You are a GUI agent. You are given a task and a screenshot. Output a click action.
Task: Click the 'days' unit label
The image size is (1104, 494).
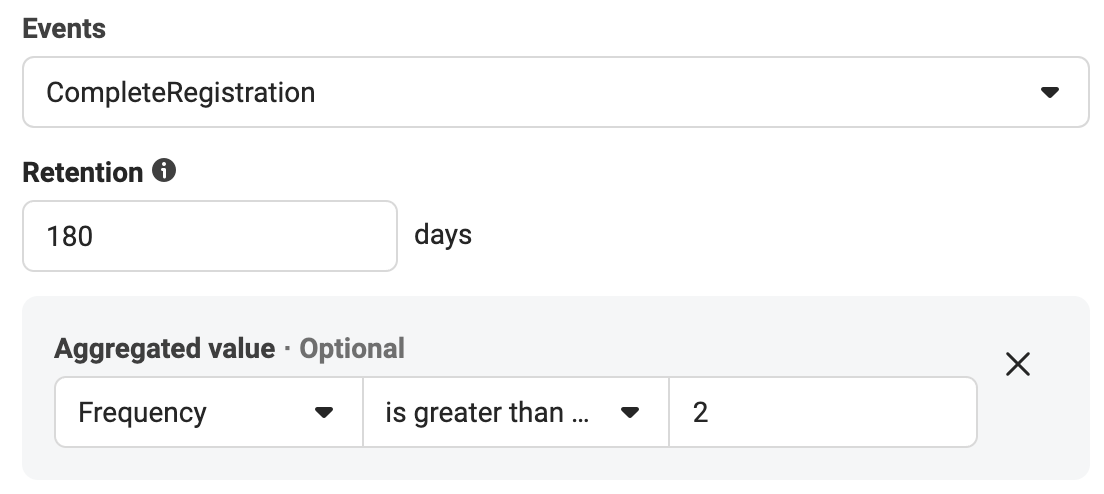pos(443,235)
